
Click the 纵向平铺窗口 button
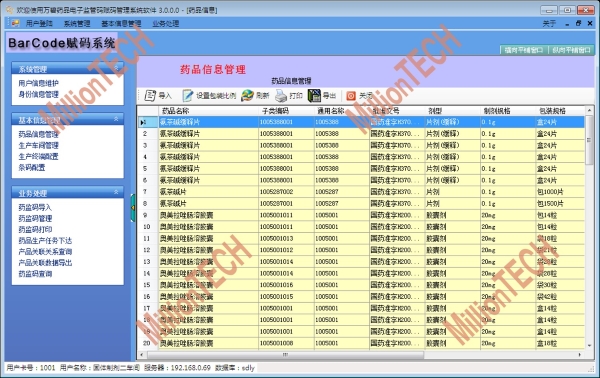(x=571, y=50)
